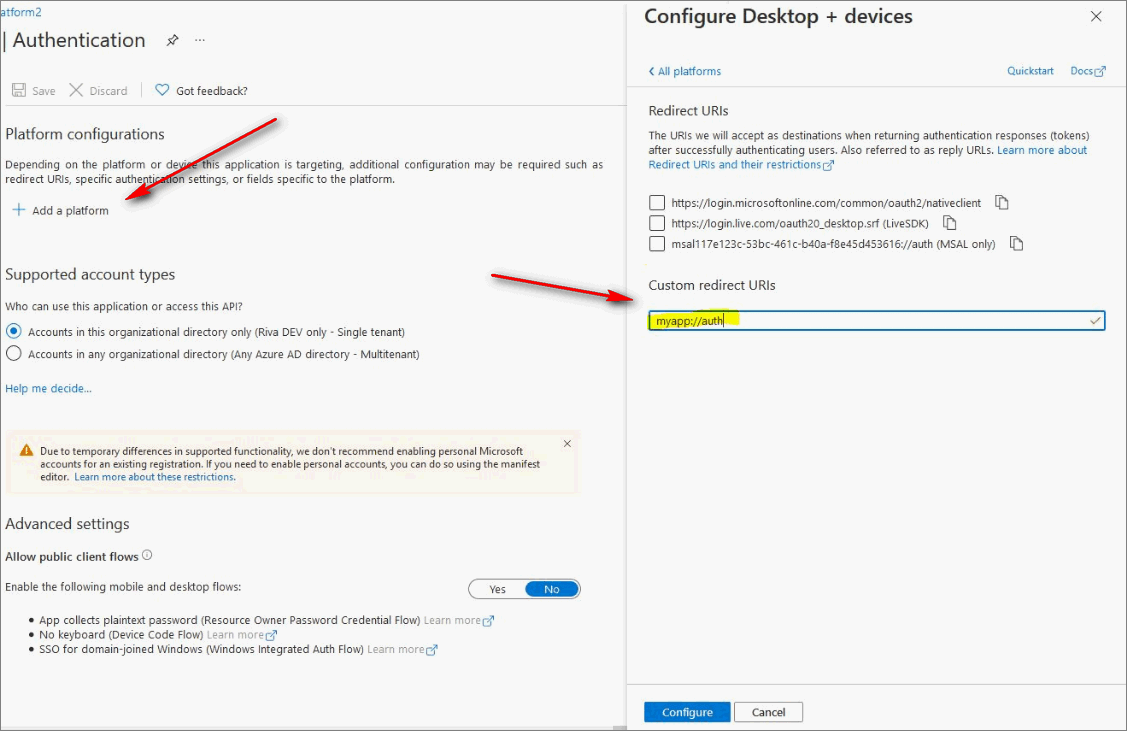This screenshot has width=1127, height=731.
Task: Close the Configure Desktop + devices panel
Action: tap(1096, 17)
